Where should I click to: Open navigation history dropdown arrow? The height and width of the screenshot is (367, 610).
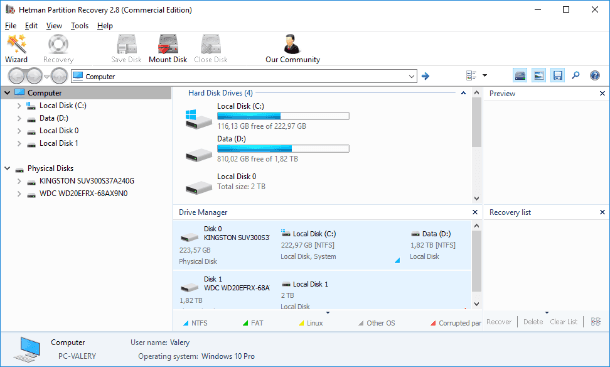pos(47,76)
